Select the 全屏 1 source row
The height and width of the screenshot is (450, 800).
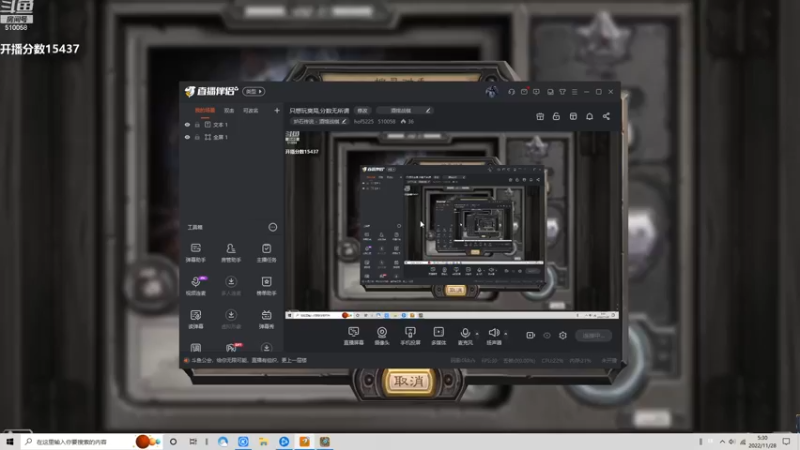pos(231,137)
